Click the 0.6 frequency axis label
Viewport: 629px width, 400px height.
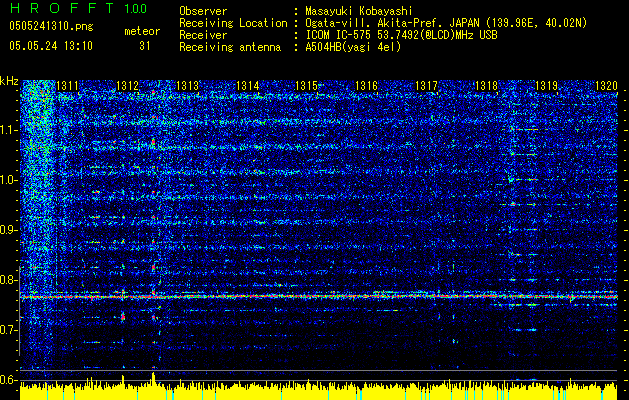tap(9, 380)
